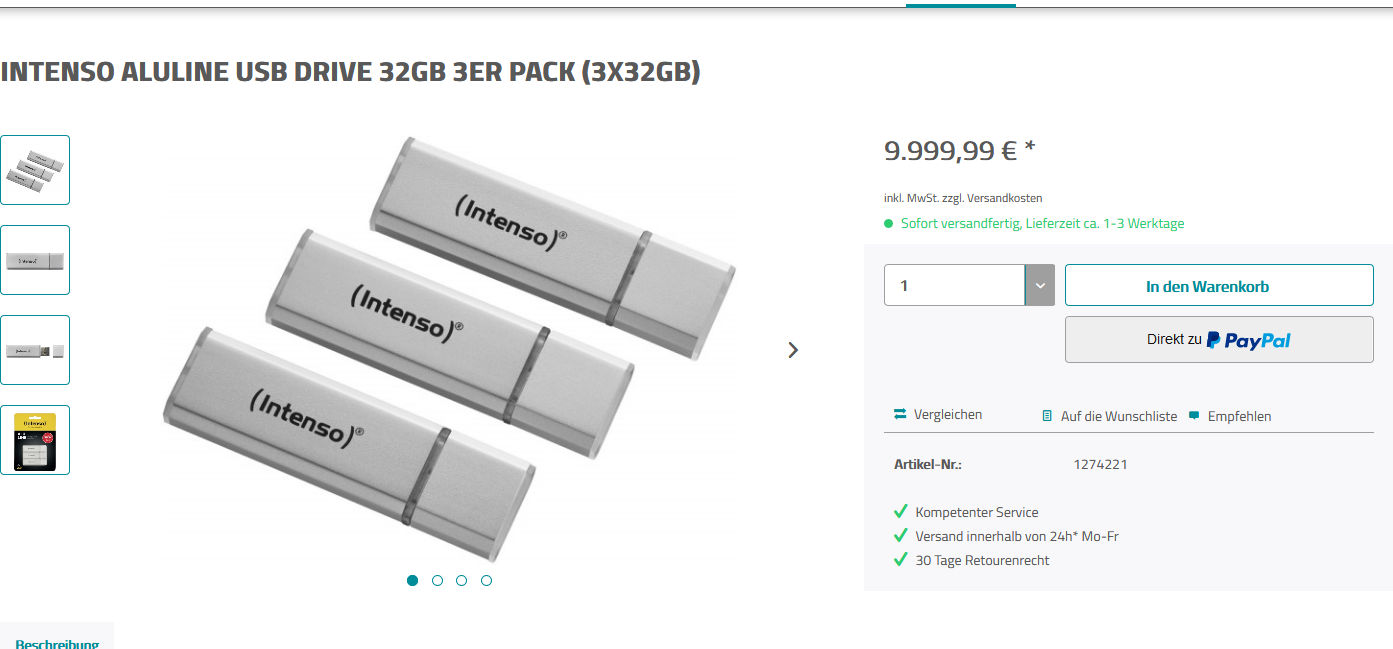Click the quantity field showing 1
1393x649 pixels.
(x=954, y=286)
